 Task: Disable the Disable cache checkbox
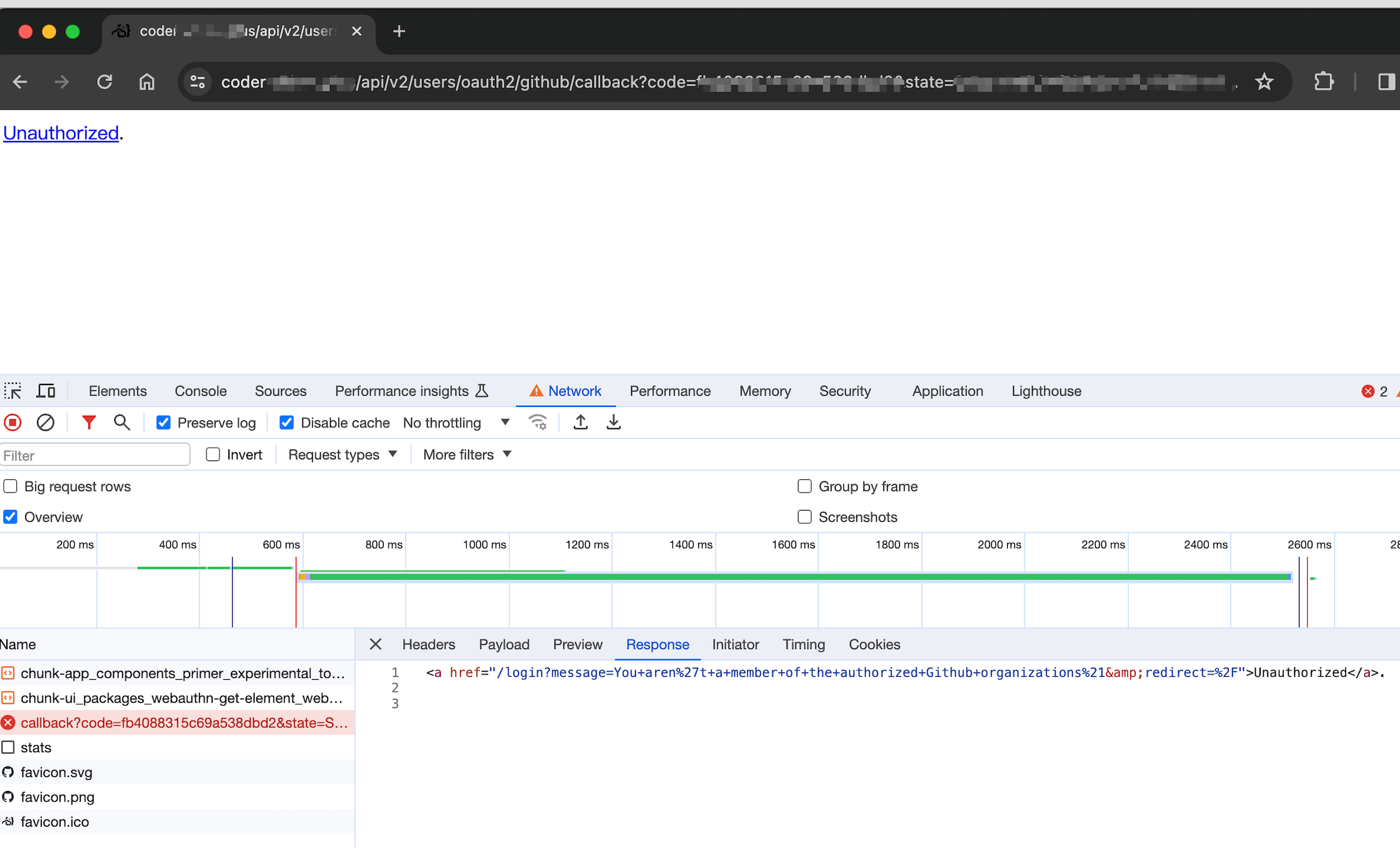coord(287,423)
